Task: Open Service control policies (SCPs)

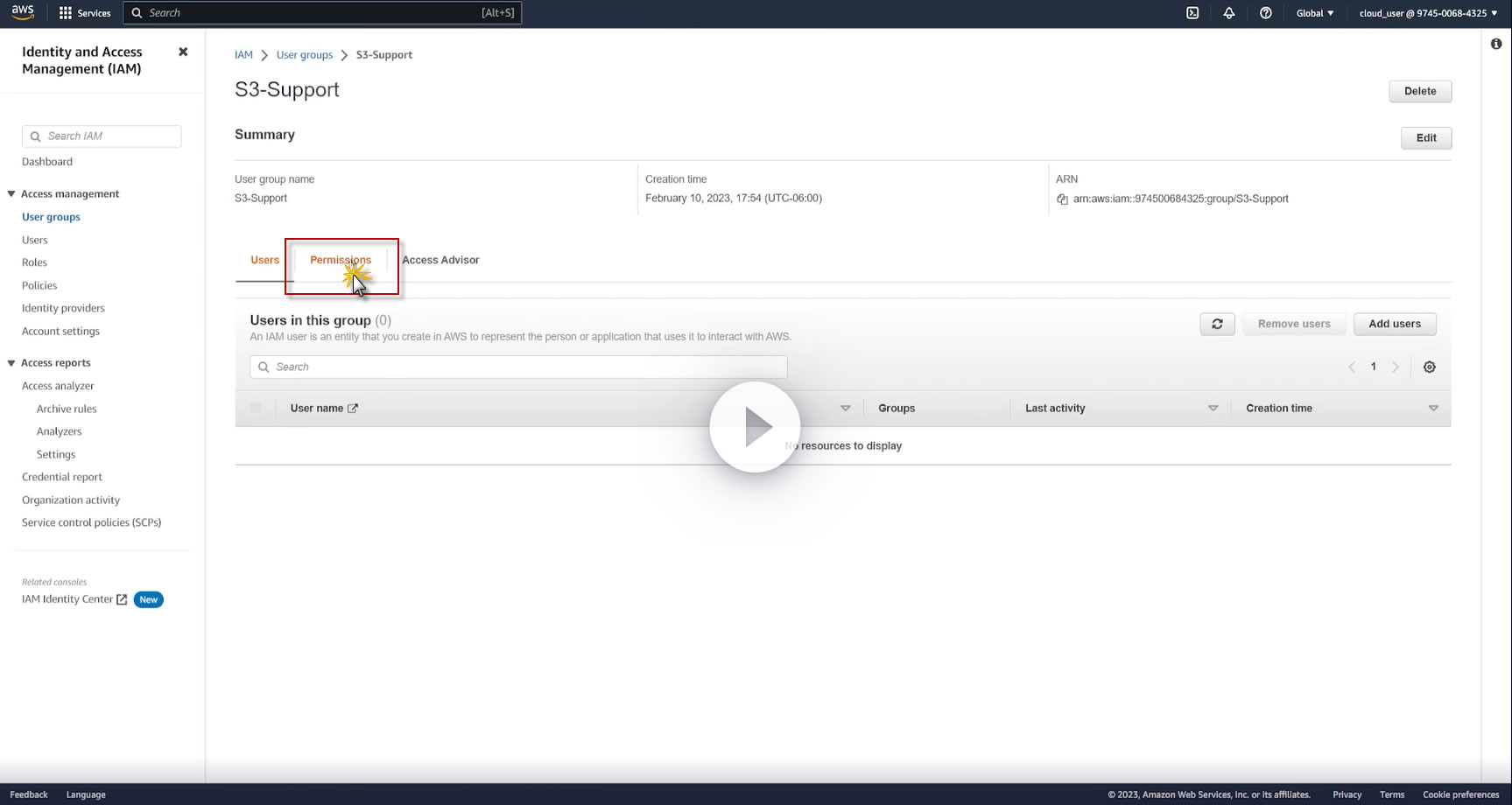Action: point(92,522)
